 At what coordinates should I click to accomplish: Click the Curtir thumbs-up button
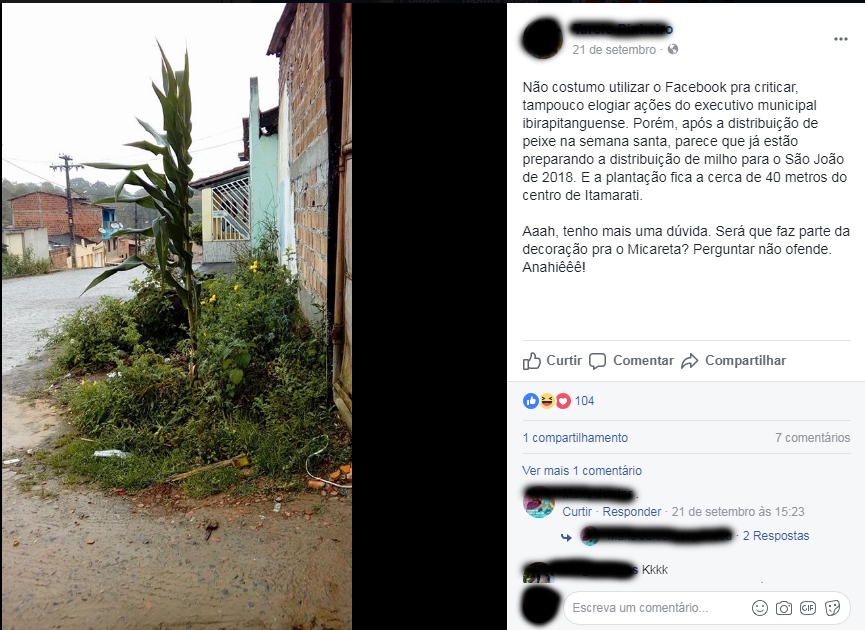(552, 361)
